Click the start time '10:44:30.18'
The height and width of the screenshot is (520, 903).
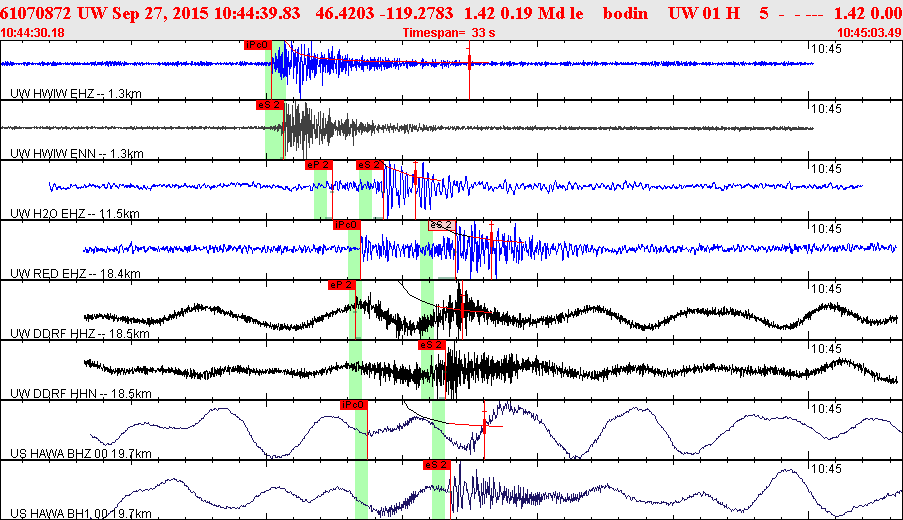coord(33,32)
